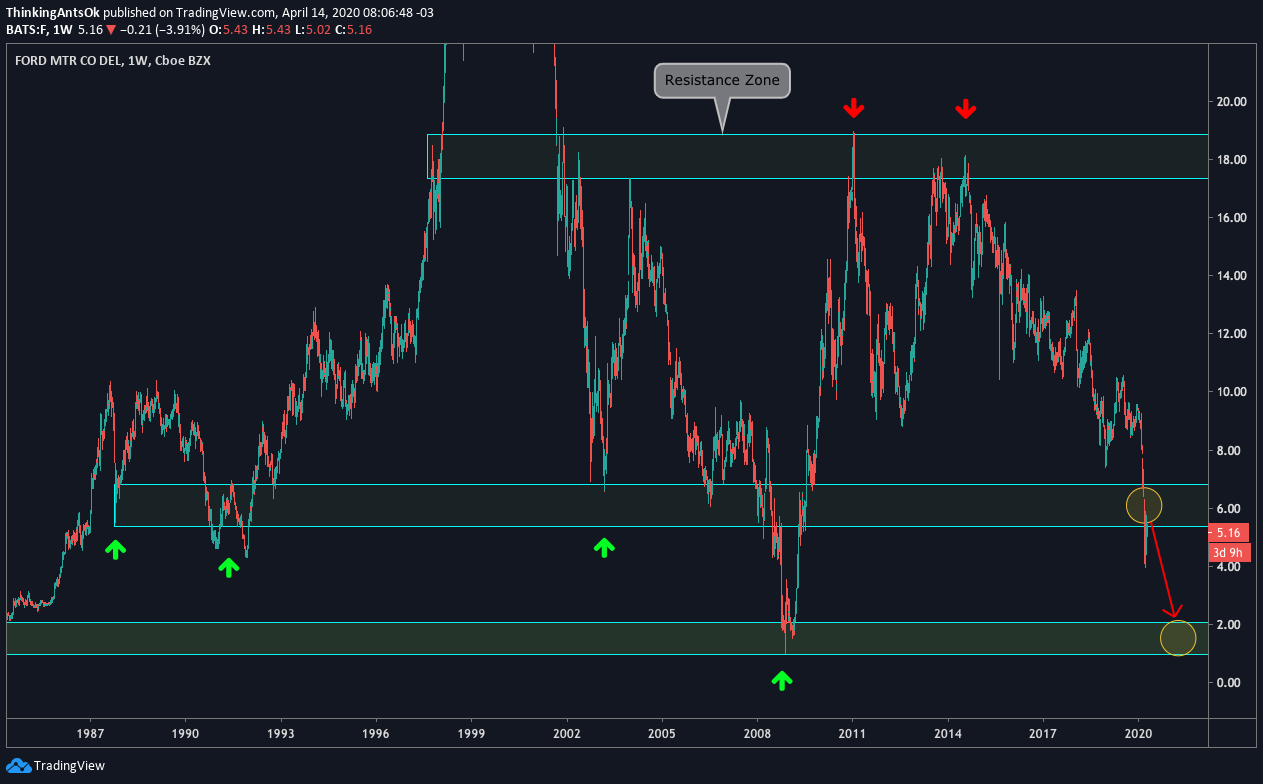Click the 2014 year label on time axis
This screenshot has height=784, width=1263.
948,733
